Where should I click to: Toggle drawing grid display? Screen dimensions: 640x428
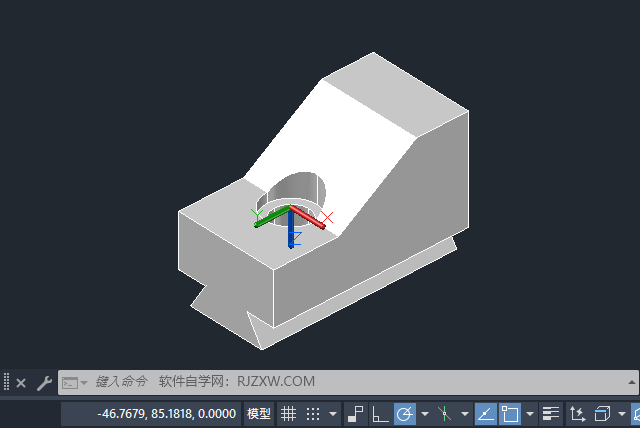point(288,414)
